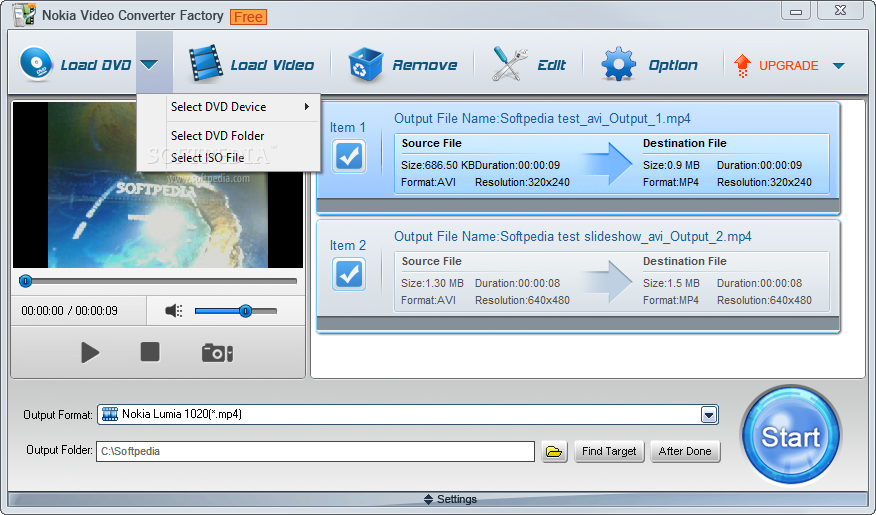The width and height of the screenshot is (876, 515).
Task: Click the Edit label in toolbar
Action: (551, 65)
